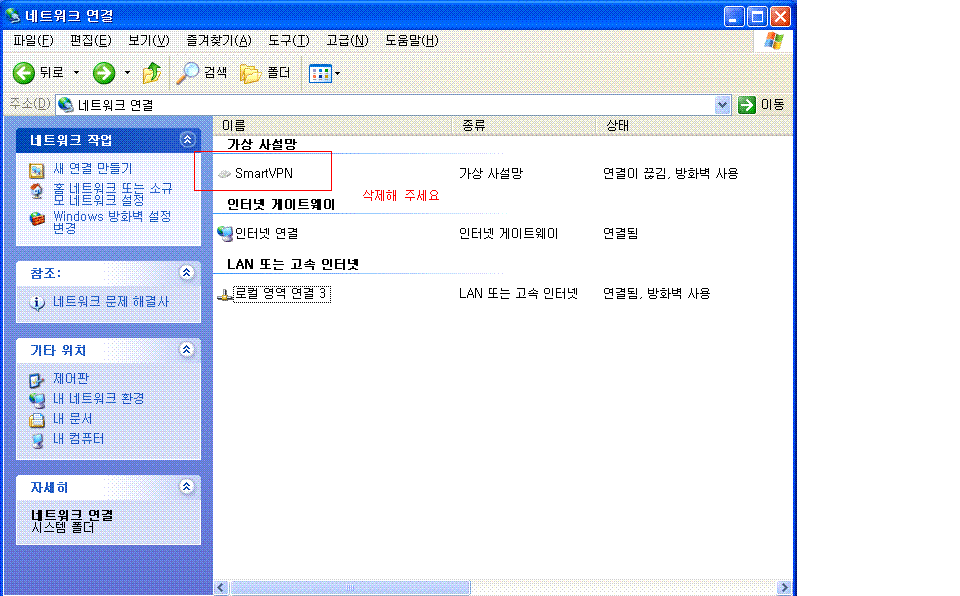Click Windows 방화벽 설정 변경 link
The height and width of the screenshot is (596, 960).
pos(112,222)
